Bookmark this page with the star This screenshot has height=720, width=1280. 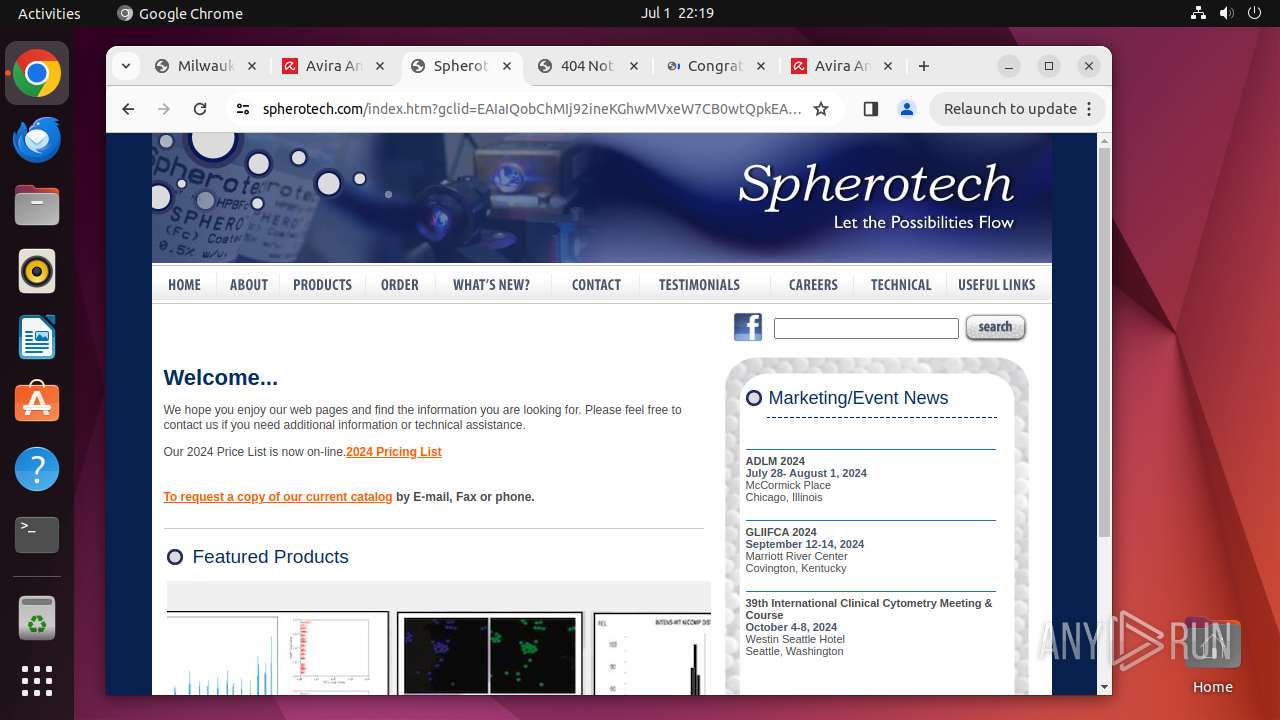pos(821,109)
